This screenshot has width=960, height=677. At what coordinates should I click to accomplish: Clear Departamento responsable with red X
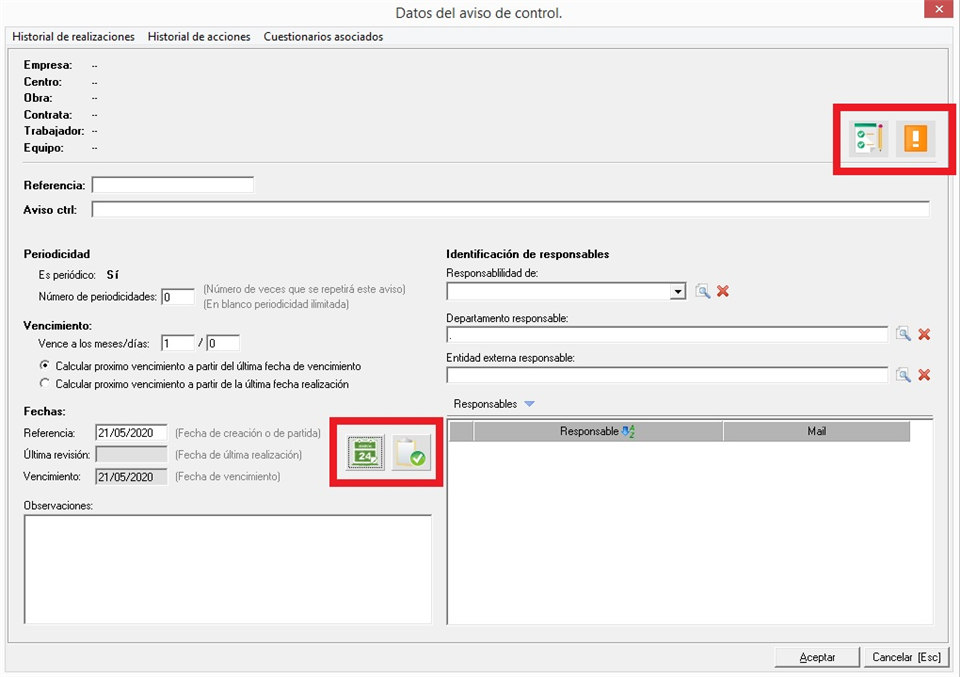tap(924, 334)
